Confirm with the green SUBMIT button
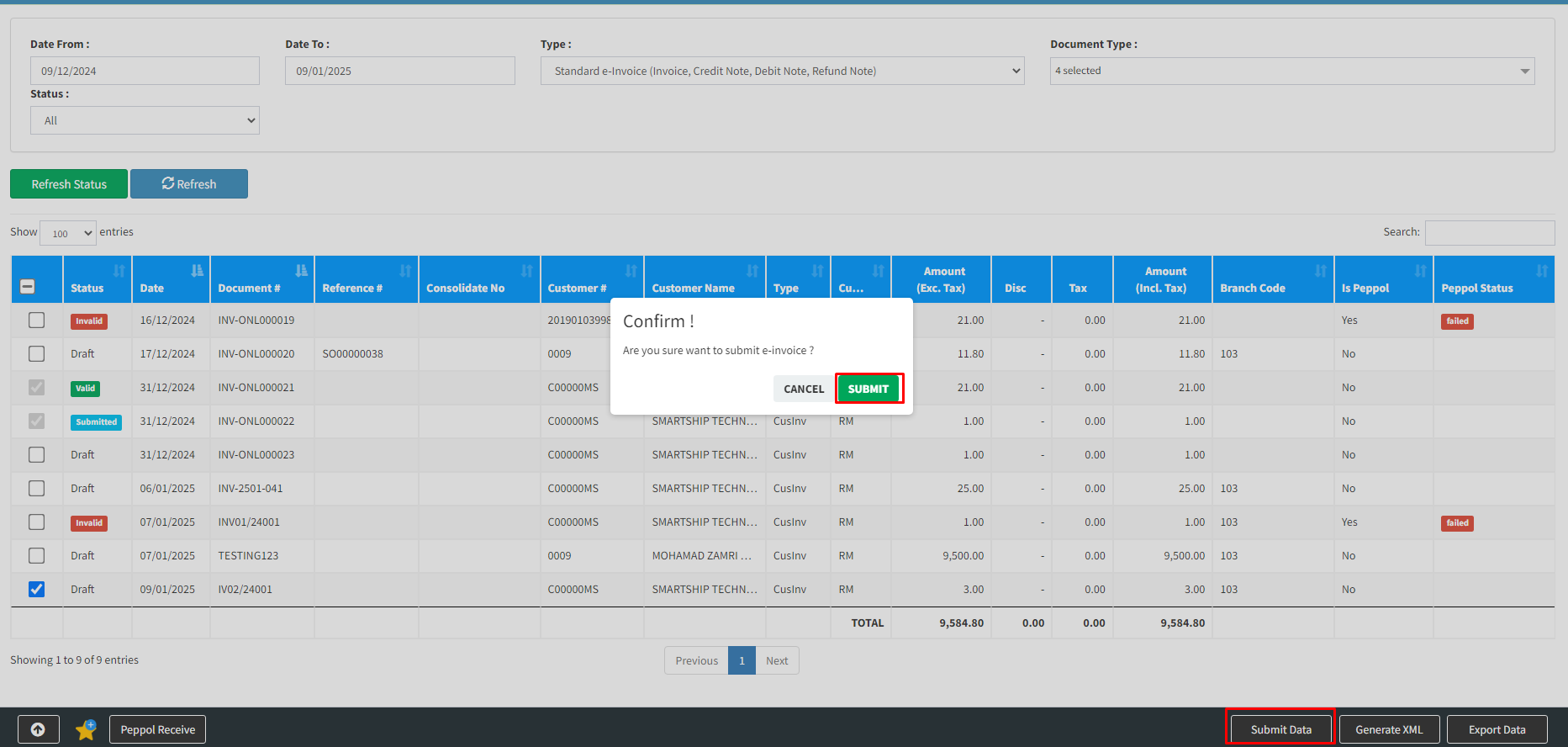The image size is (1568, 747). click(x=868, y=389)
